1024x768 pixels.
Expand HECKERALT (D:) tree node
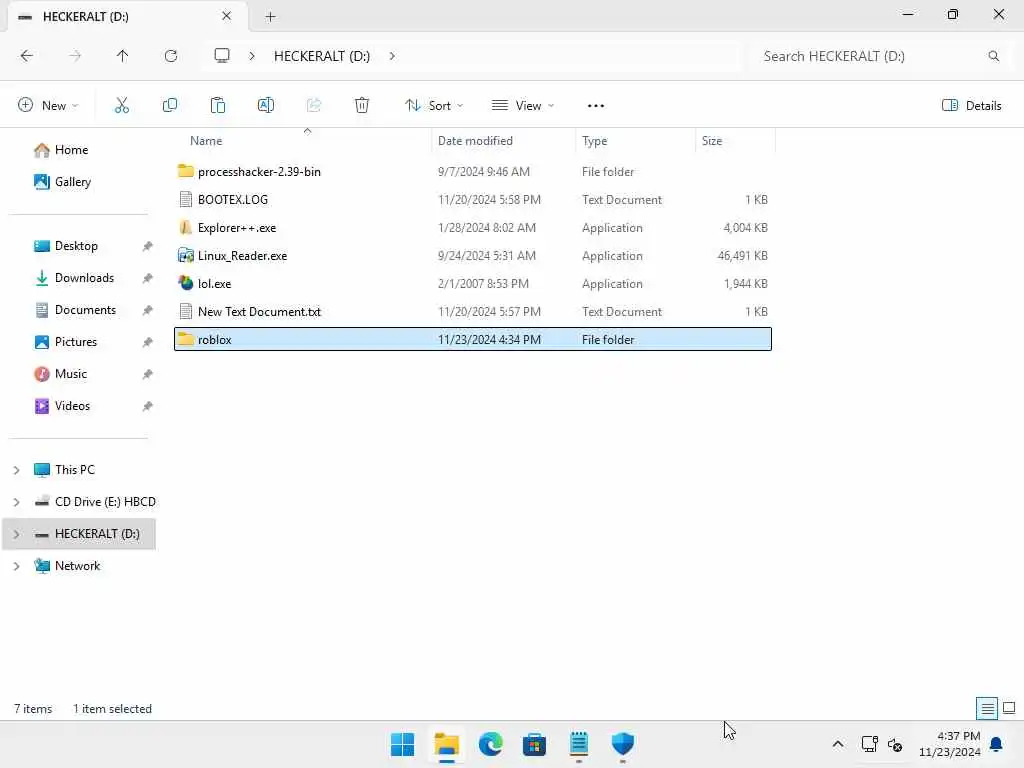click(16, 534)
